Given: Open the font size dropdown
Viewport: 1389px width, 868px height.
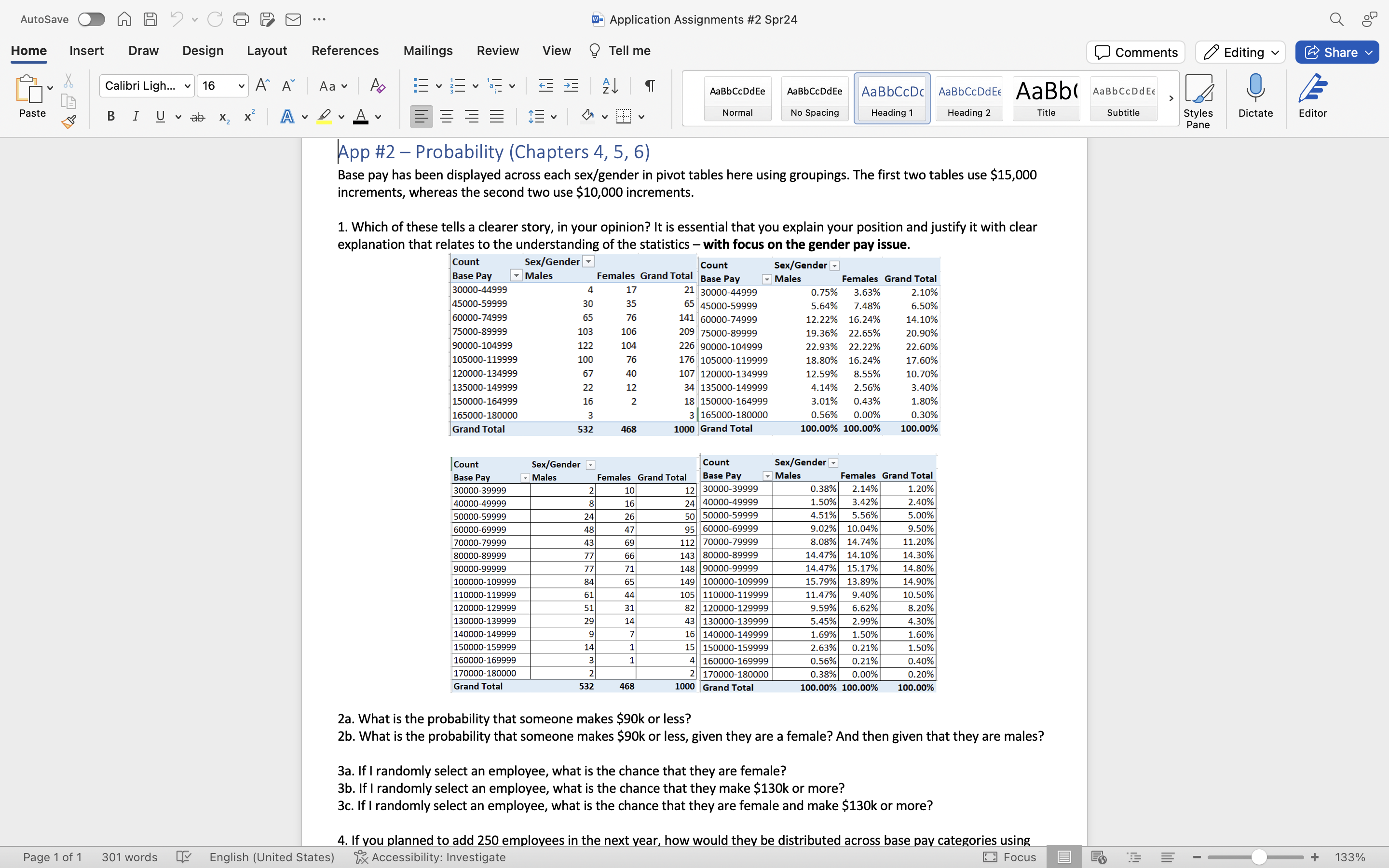Looking at the screenshot, I should [x=242, y=86].
